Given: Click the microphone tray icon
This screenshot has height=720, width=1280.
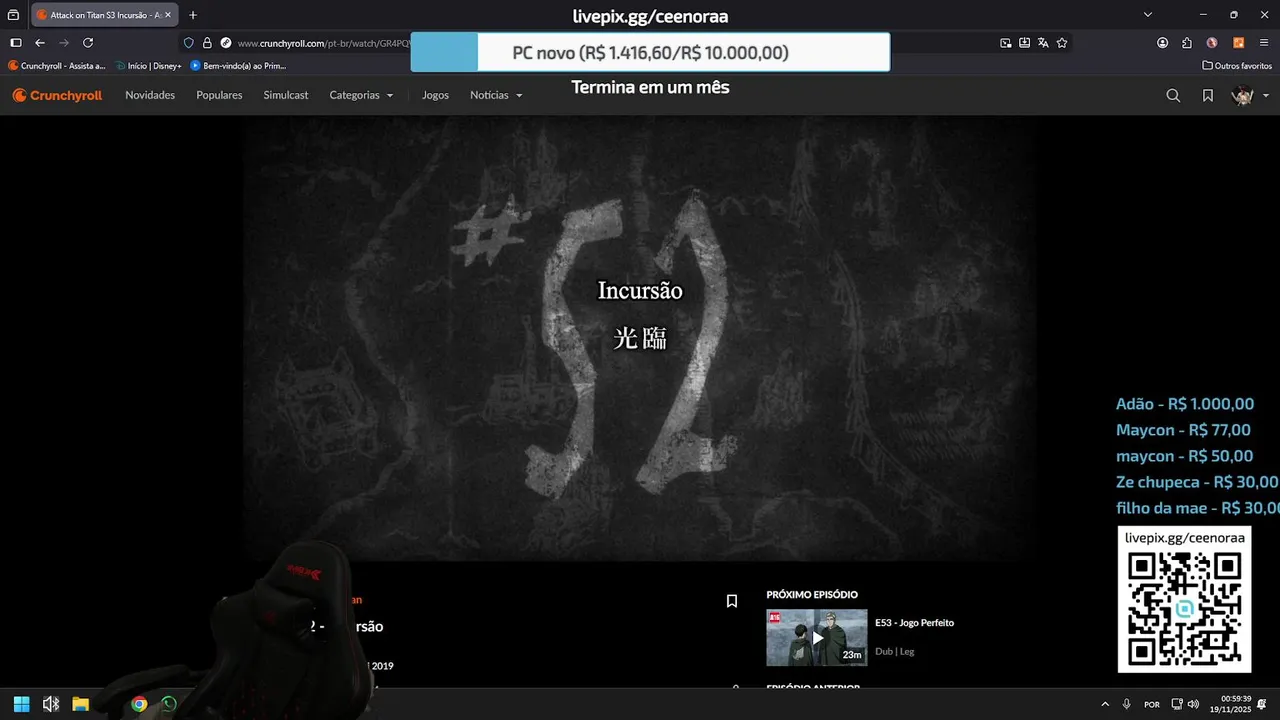Looking at the screenshot, I should pyautogui.click(x=1127, y=704).
